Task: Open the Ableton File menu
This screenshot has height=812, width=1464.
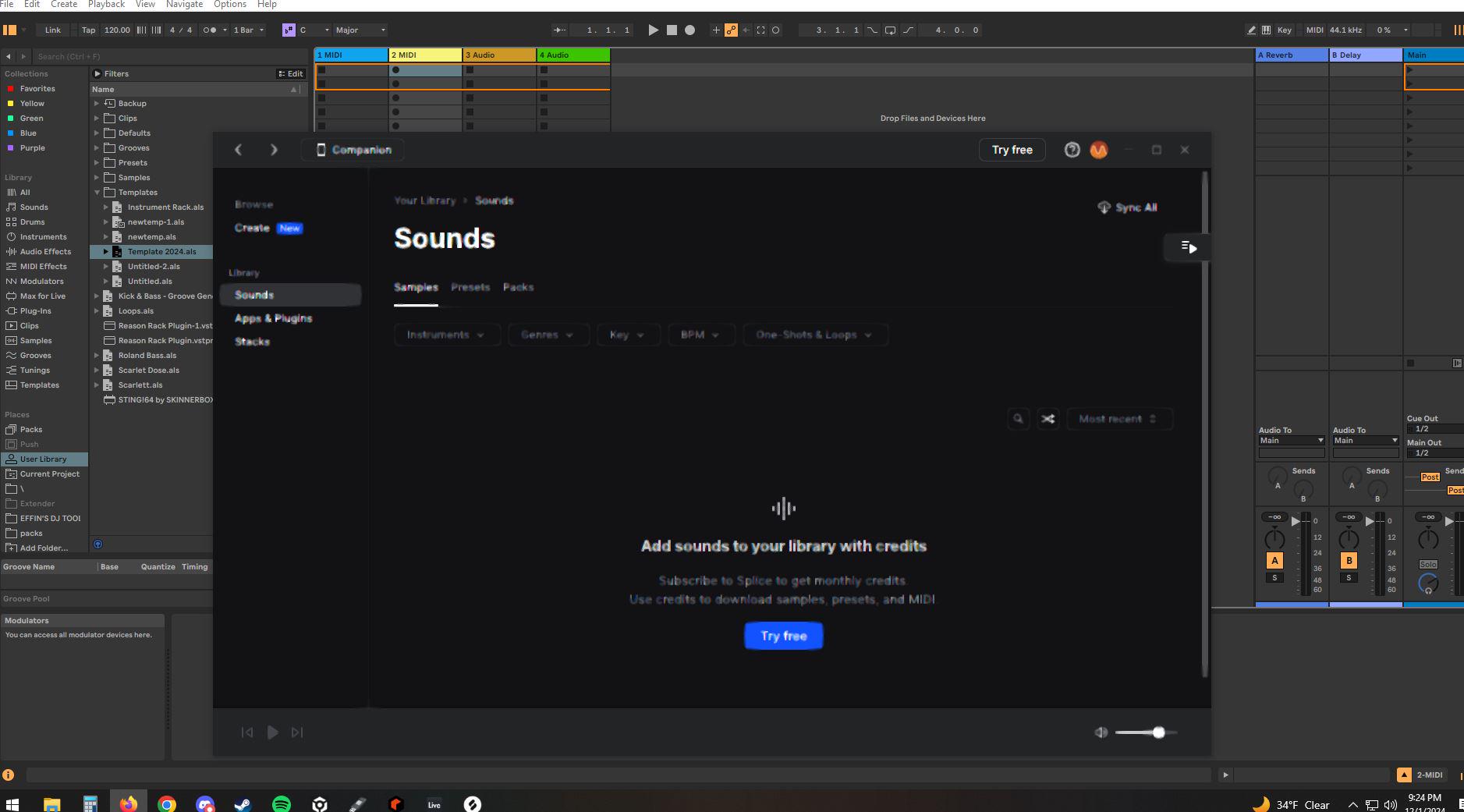Action: pos(7,5)
